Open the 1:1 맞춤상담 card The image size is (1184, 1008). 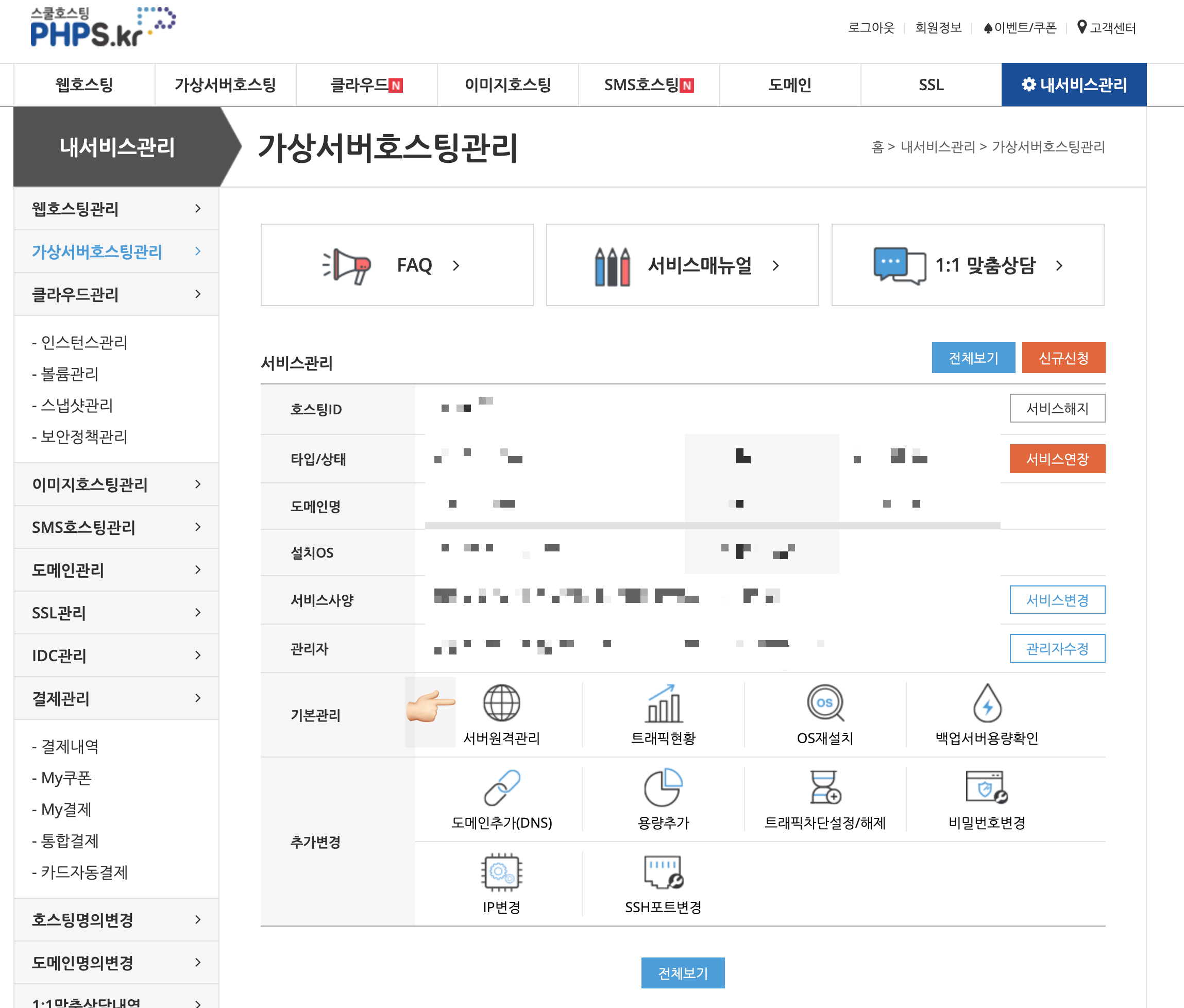pos(967,265)
